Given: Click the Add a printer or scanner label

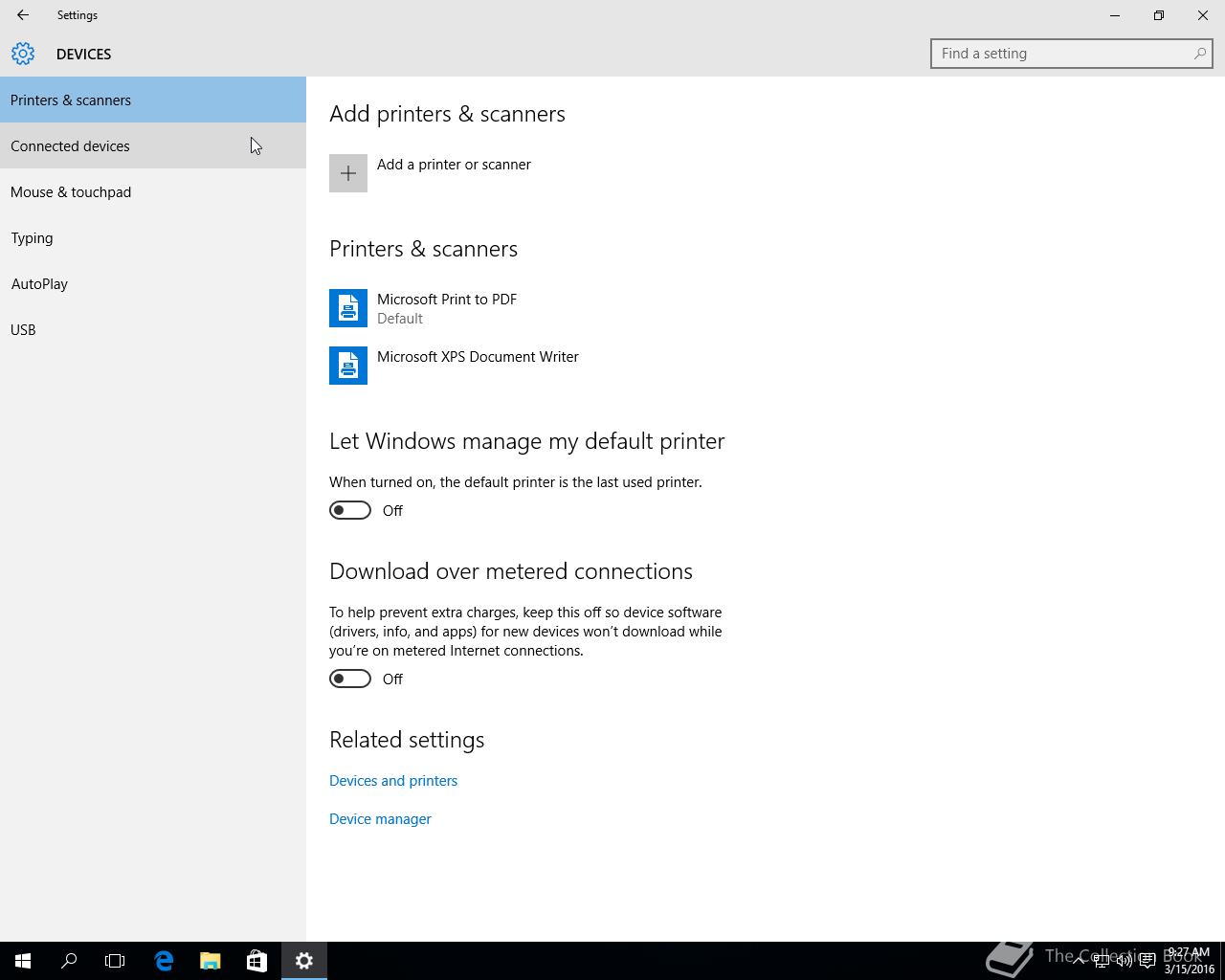Looking at the screenshot, I should [x=454, y=165].
